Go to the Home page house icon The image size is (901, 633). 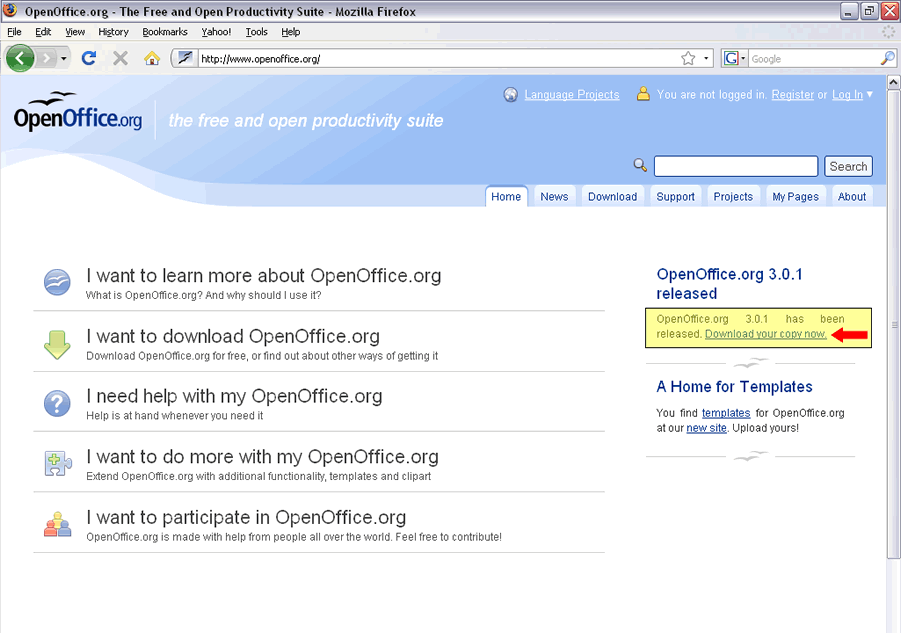click(x=152, y=58)
